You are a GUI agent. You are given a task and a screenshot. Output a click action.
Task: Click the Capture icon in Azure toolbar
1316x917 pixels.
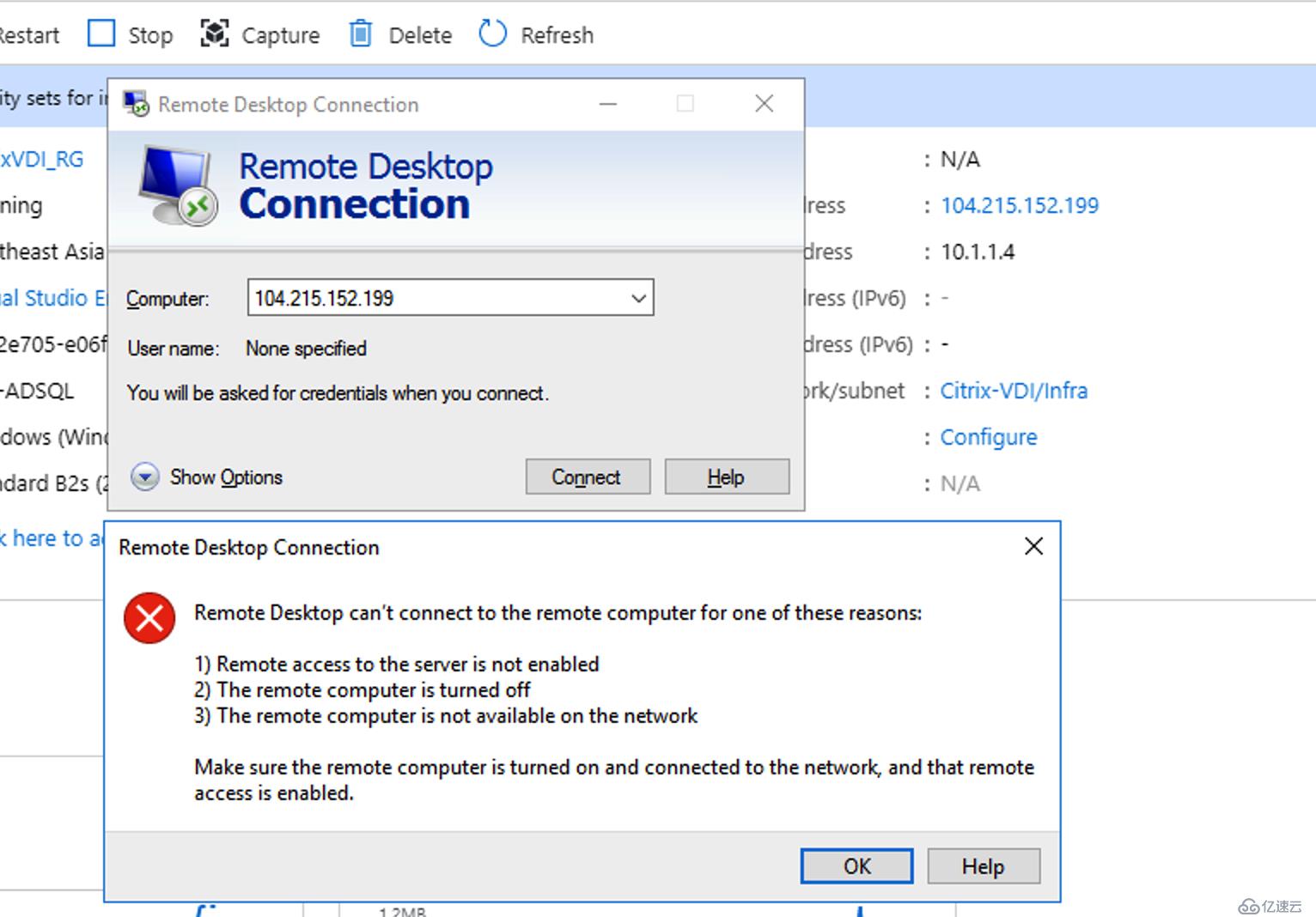point(215,33)
